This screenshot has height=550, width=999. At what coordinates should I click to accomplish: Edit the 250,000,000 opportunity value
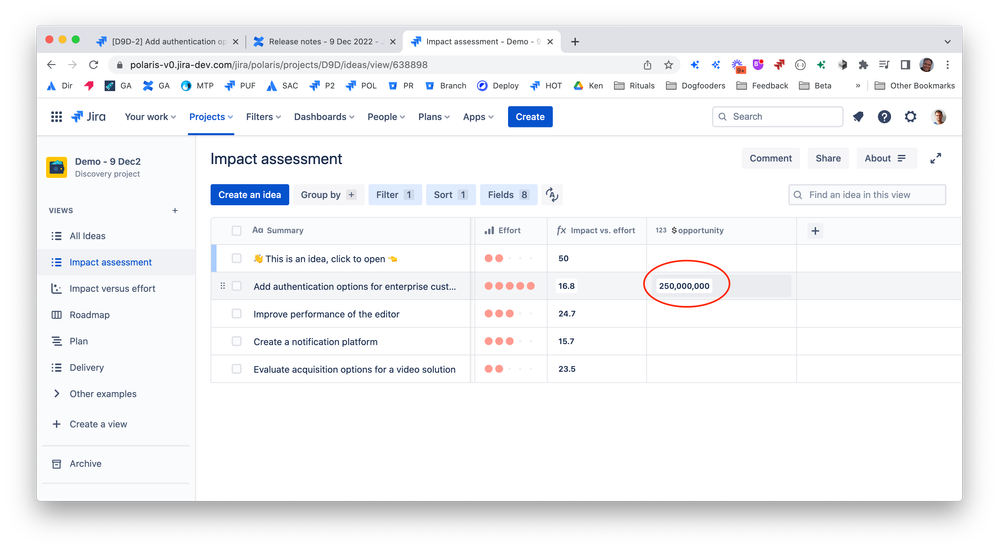click(x=684, y=286)
